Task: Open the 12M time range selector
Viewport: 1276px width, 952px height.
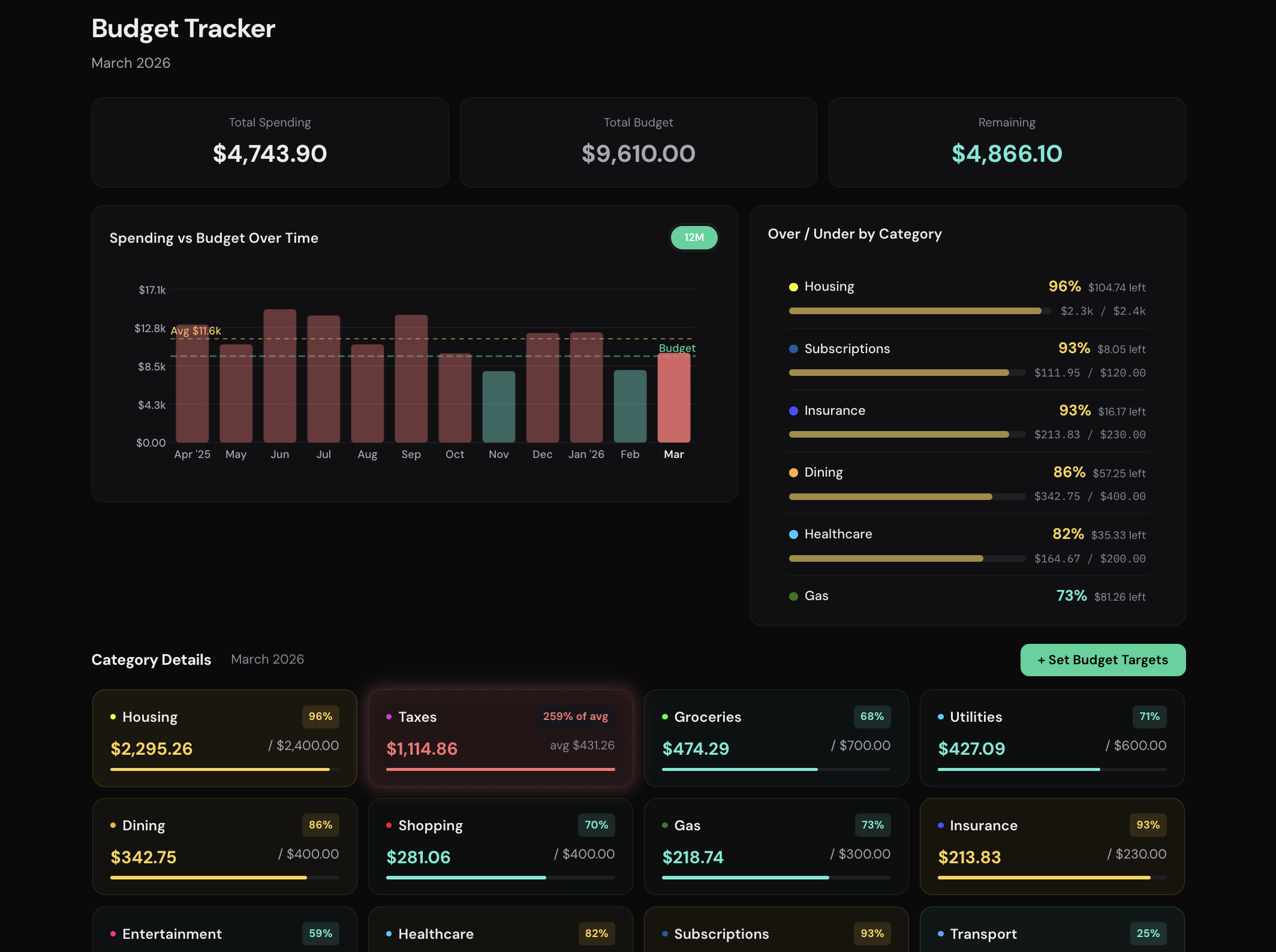Action: (694, 237)
